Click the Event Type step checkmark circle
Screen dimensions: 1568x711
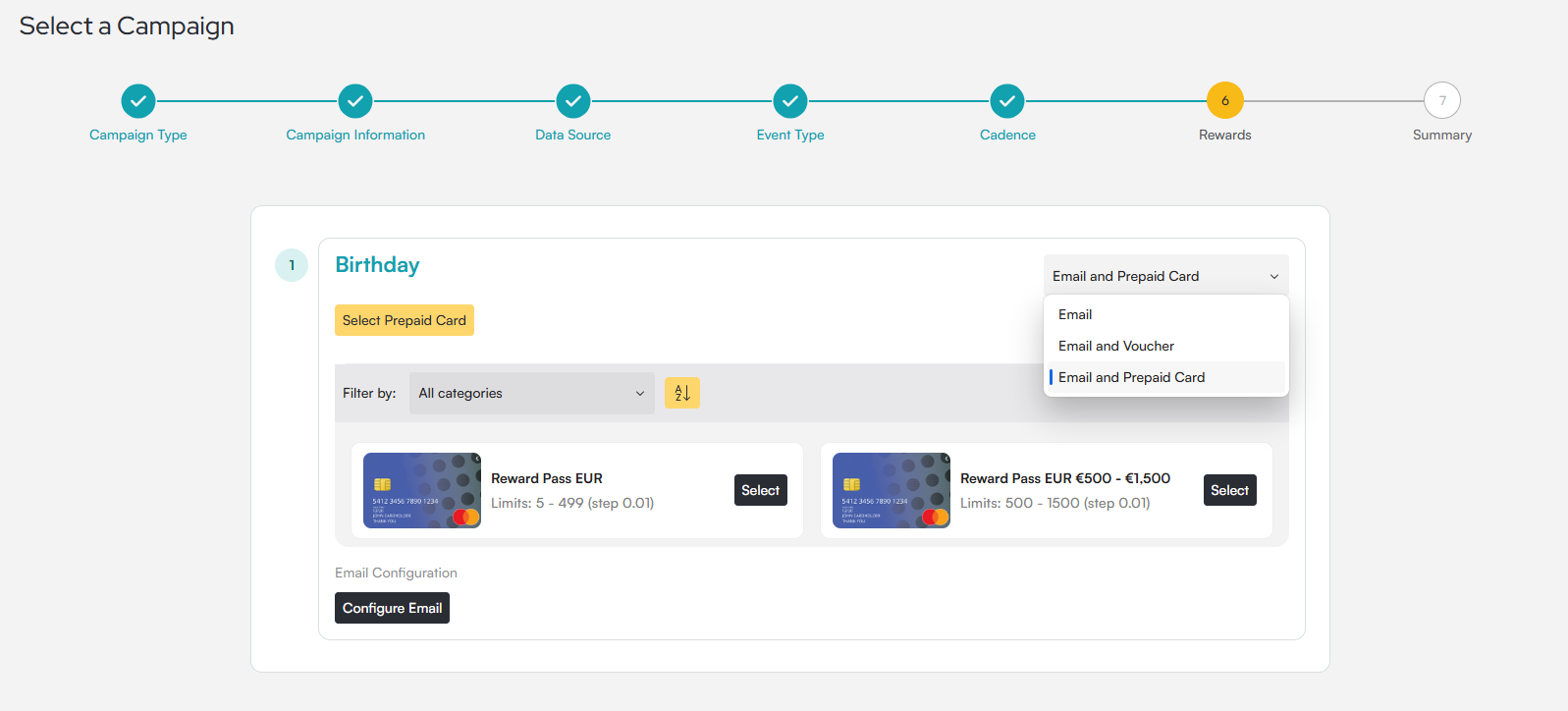click(790, 100)
